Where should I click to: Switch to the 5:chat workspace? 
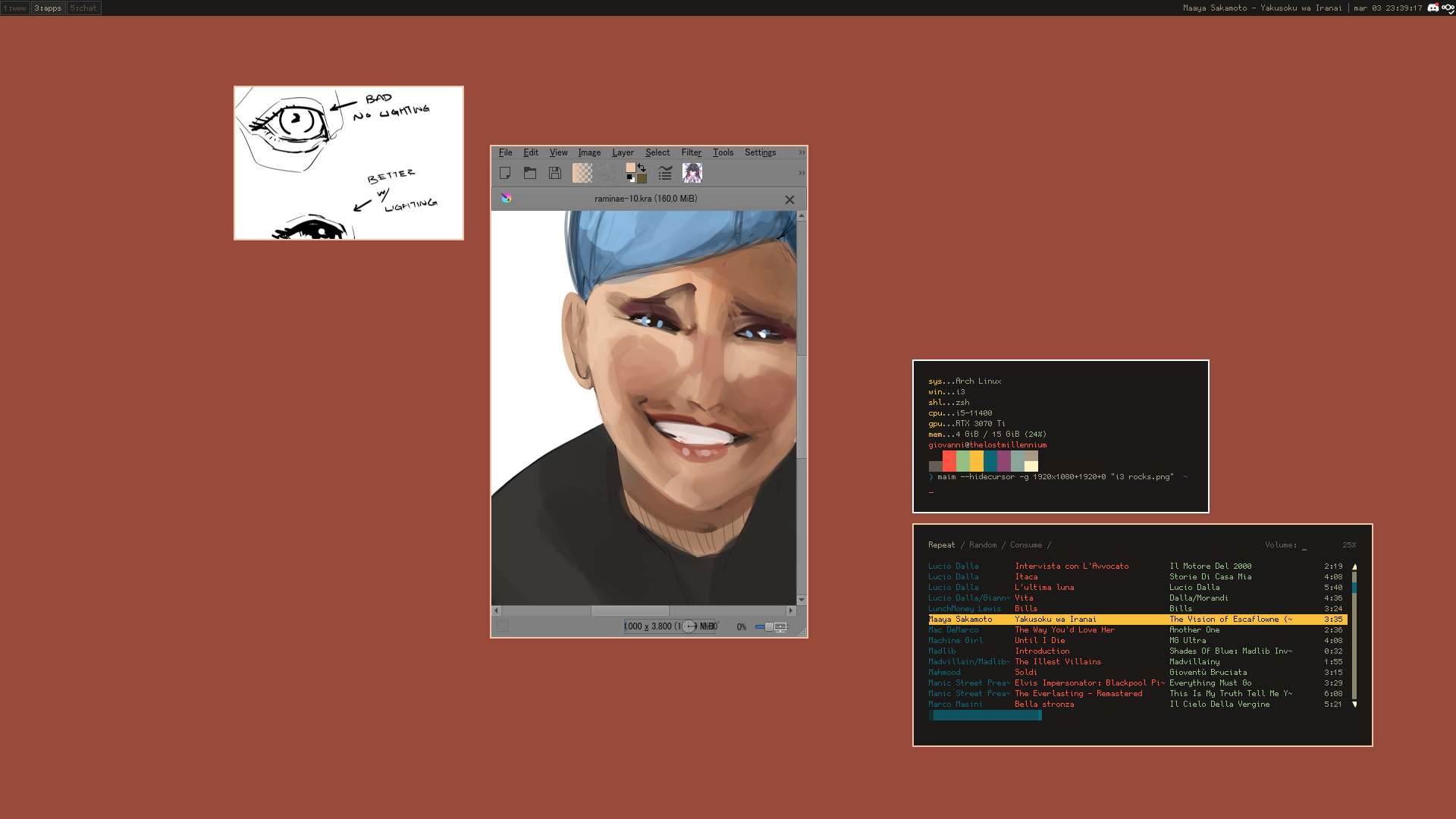(83, 8)
